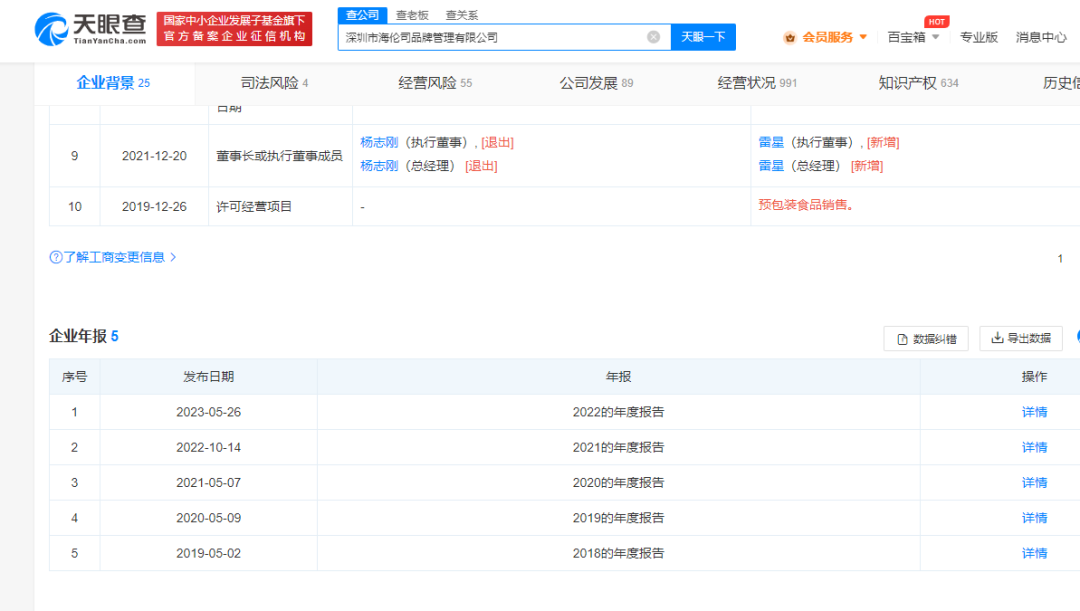Open 详情 for the 2019 annual report

point(1035,518)
